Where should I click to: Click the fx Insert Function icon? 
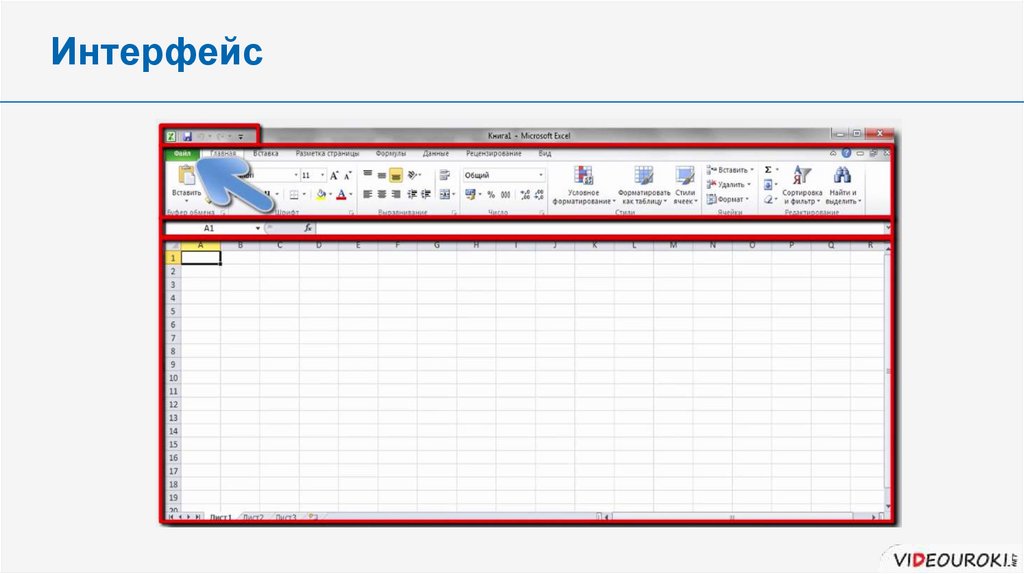[x=308, y=228]
